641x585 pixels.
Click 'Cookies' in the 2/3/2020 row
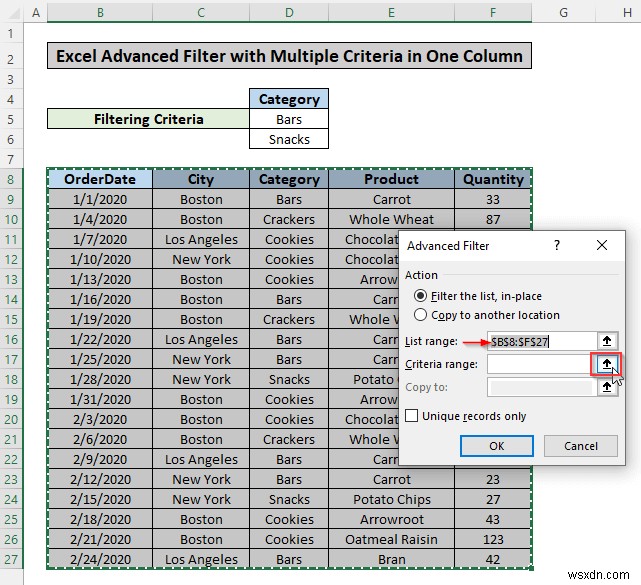(289, 419)
